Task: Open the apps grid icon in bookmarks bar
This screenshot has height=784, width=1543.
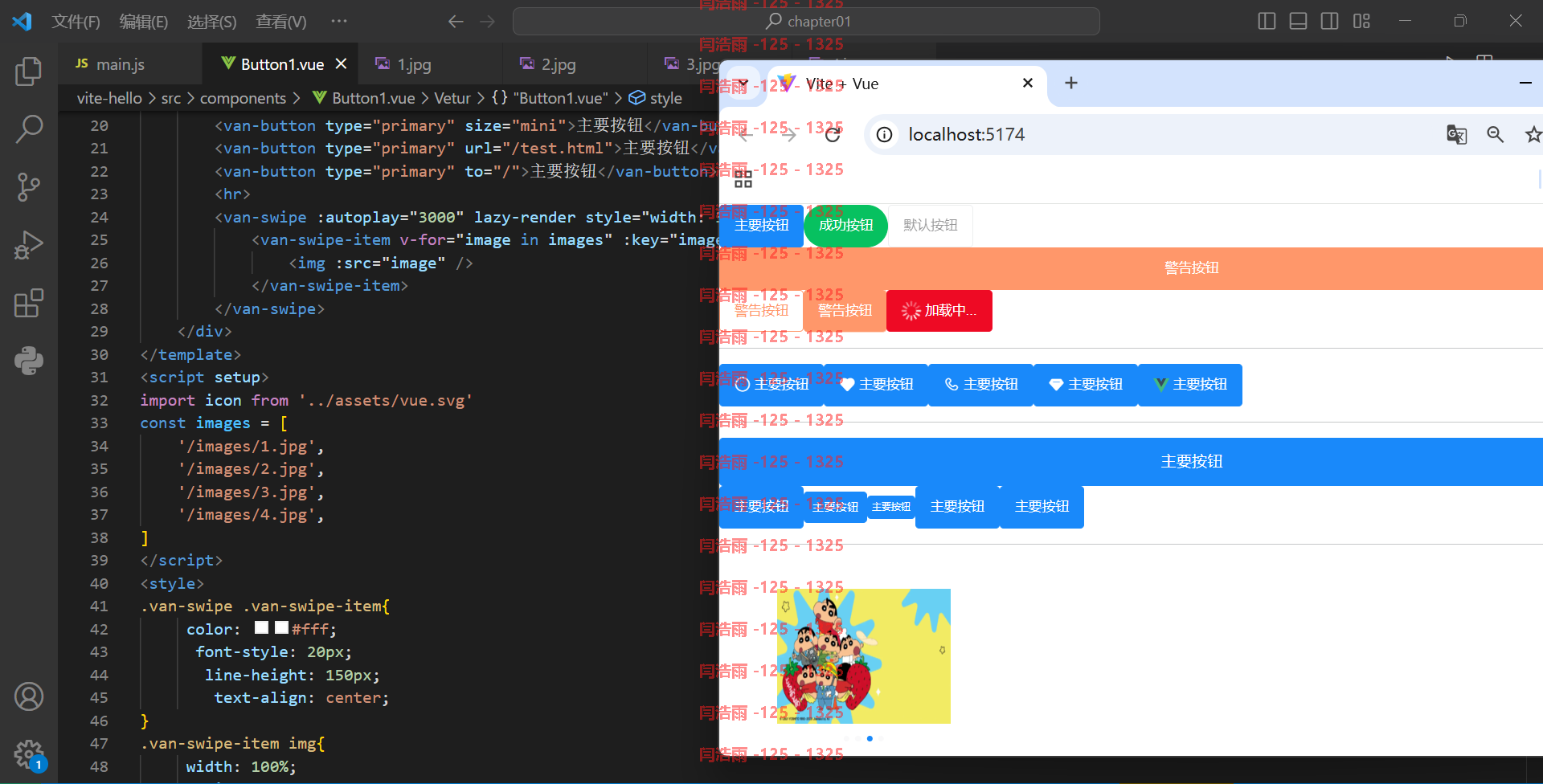Action: click(x=743, y=179)
